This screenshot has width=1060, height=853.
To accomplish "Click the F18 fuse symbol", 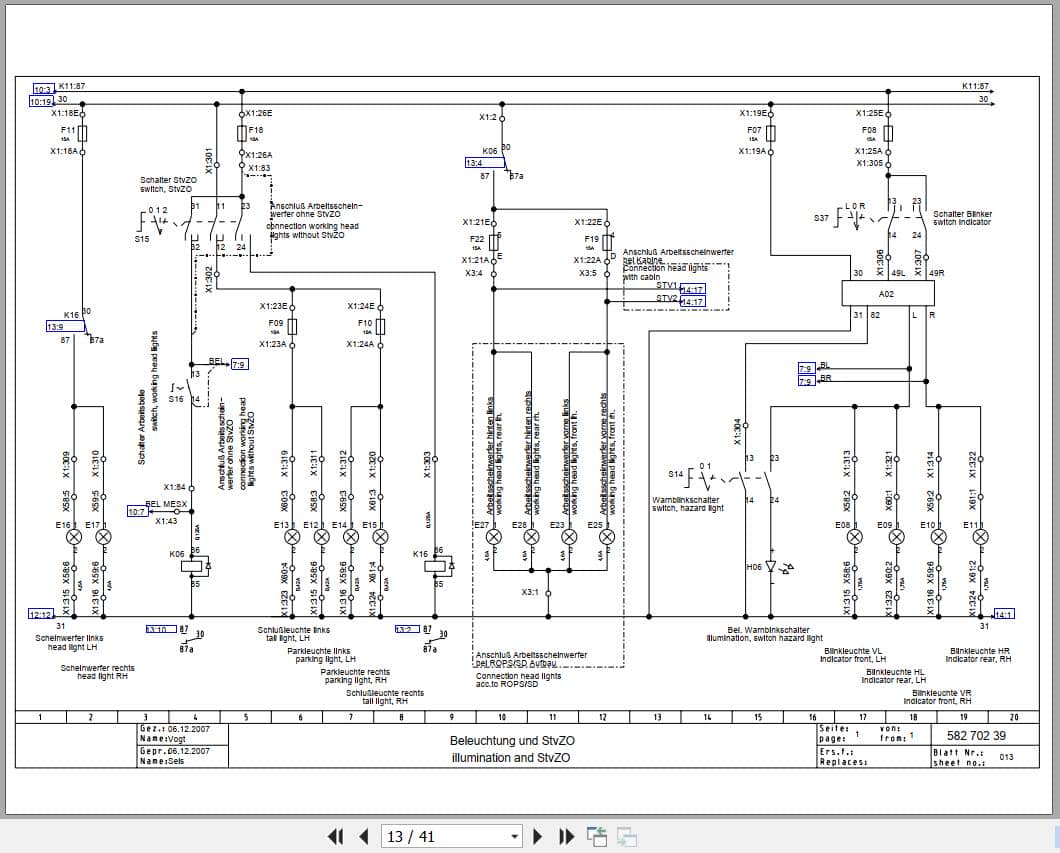I will tap(241, 132).
